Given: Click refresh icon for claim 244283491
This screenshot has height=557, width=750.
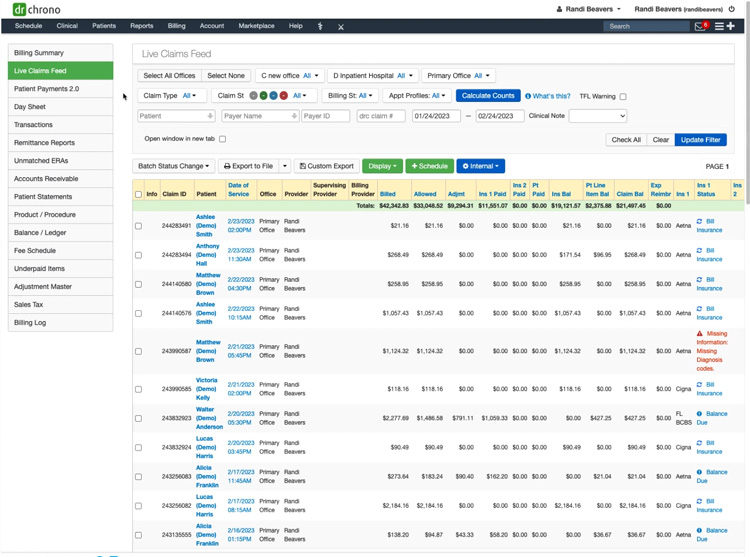Looking at the screenshot, I should click(x=699, y=221).
